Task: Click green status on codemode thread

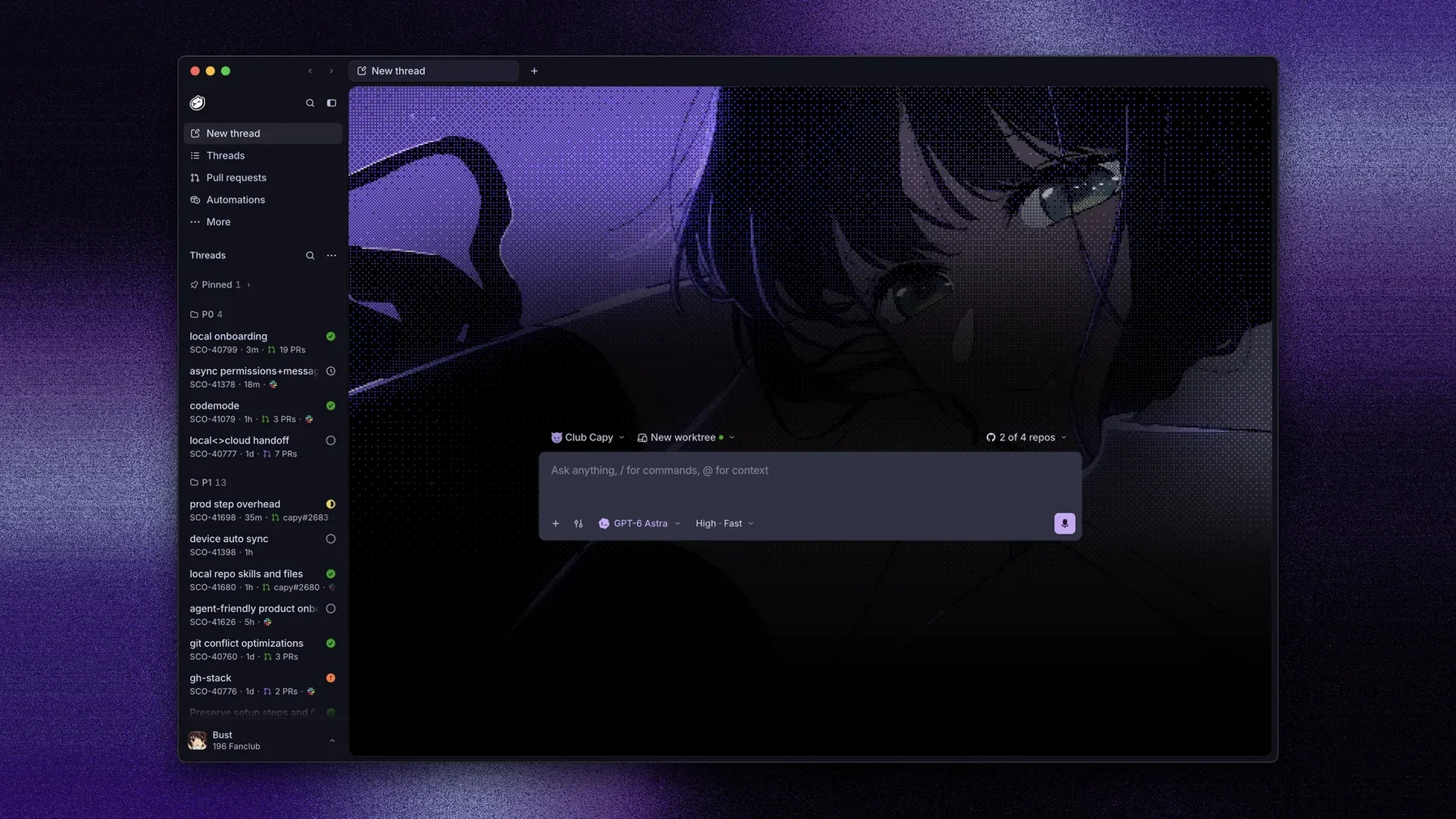Action: (x=331, y=405)
